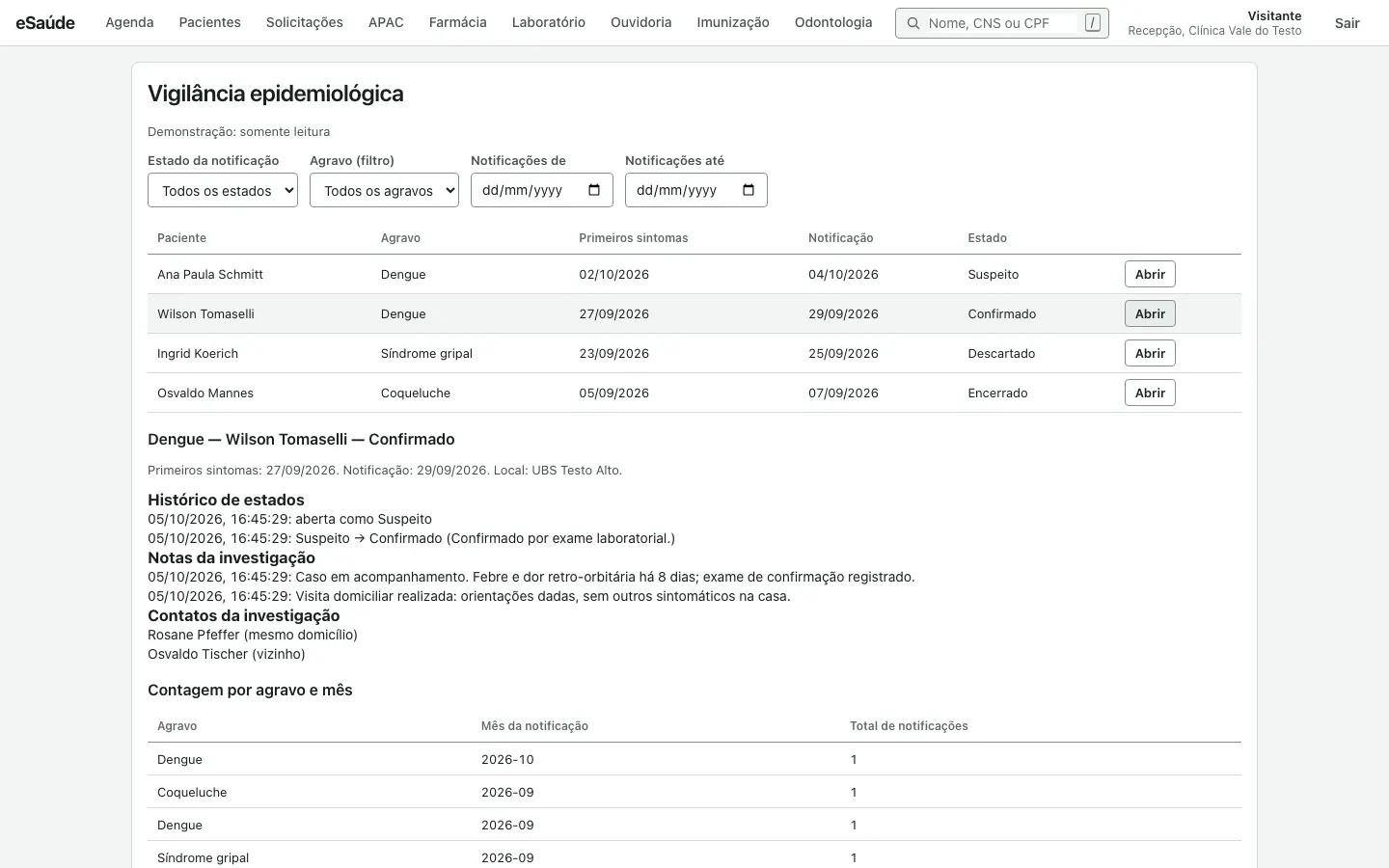Click the Notificações de date field

pyautogui.click(x=542, y=190)
